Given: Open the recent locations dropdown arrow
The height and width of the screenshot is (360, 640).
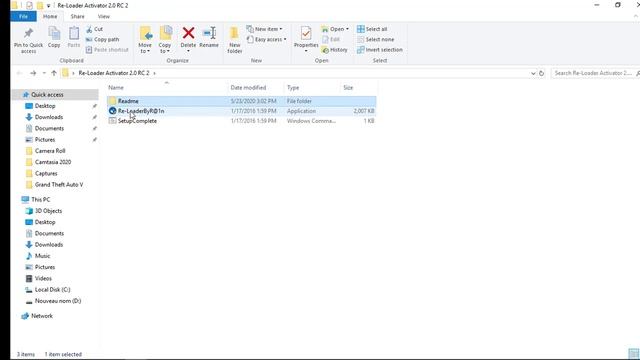Looking at the screenshot, I should (x=44, y=73).
